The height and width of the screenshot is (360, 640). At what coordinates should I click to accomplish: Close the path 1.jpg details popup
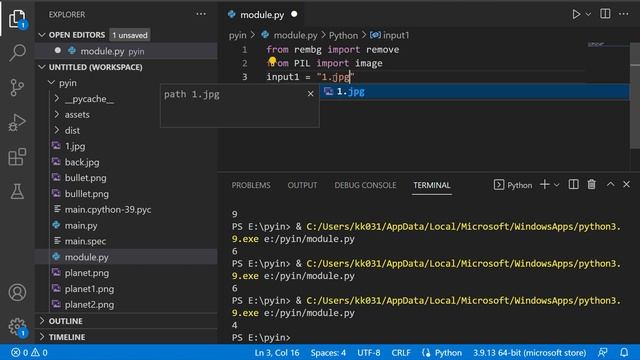(311, 94)
